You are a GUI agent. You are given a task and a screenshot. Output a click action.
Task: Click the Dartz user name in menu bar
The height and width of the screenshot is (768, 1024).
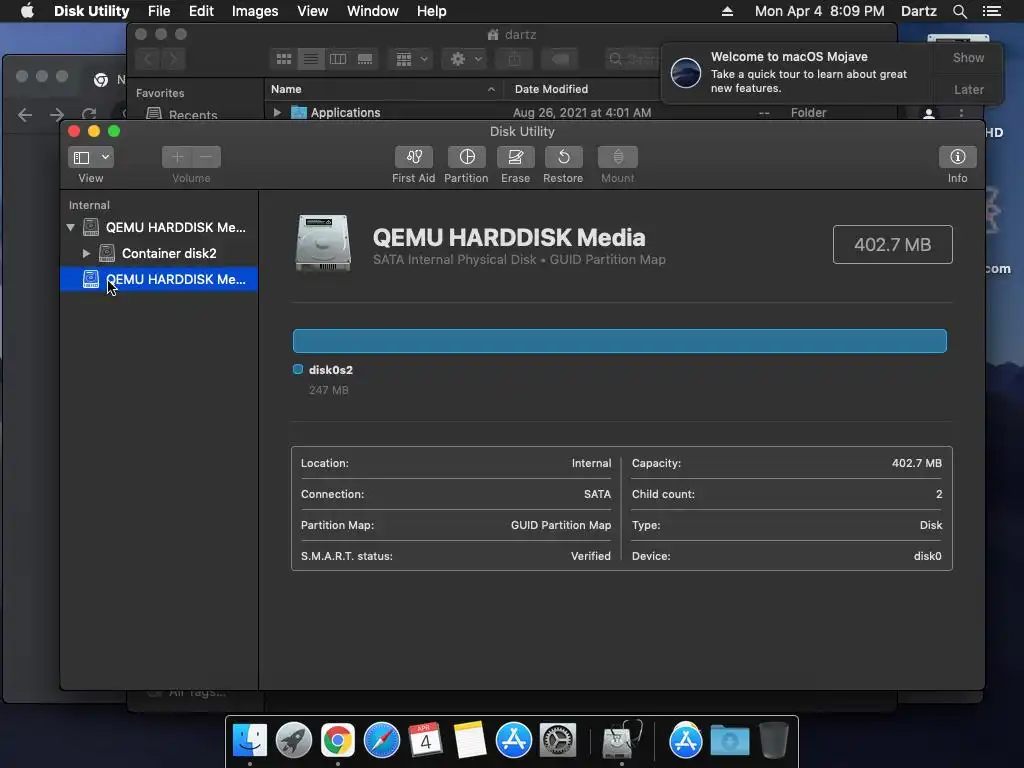[x=918, y=11]
